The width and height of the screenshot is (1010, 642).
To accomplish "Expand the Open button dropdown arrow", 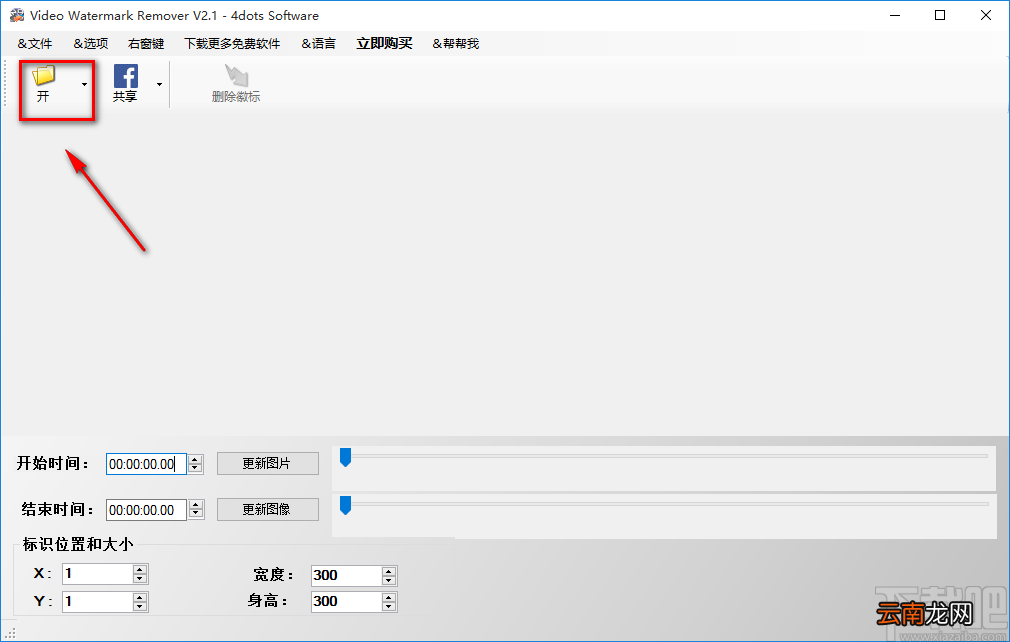I will [84, 84].
